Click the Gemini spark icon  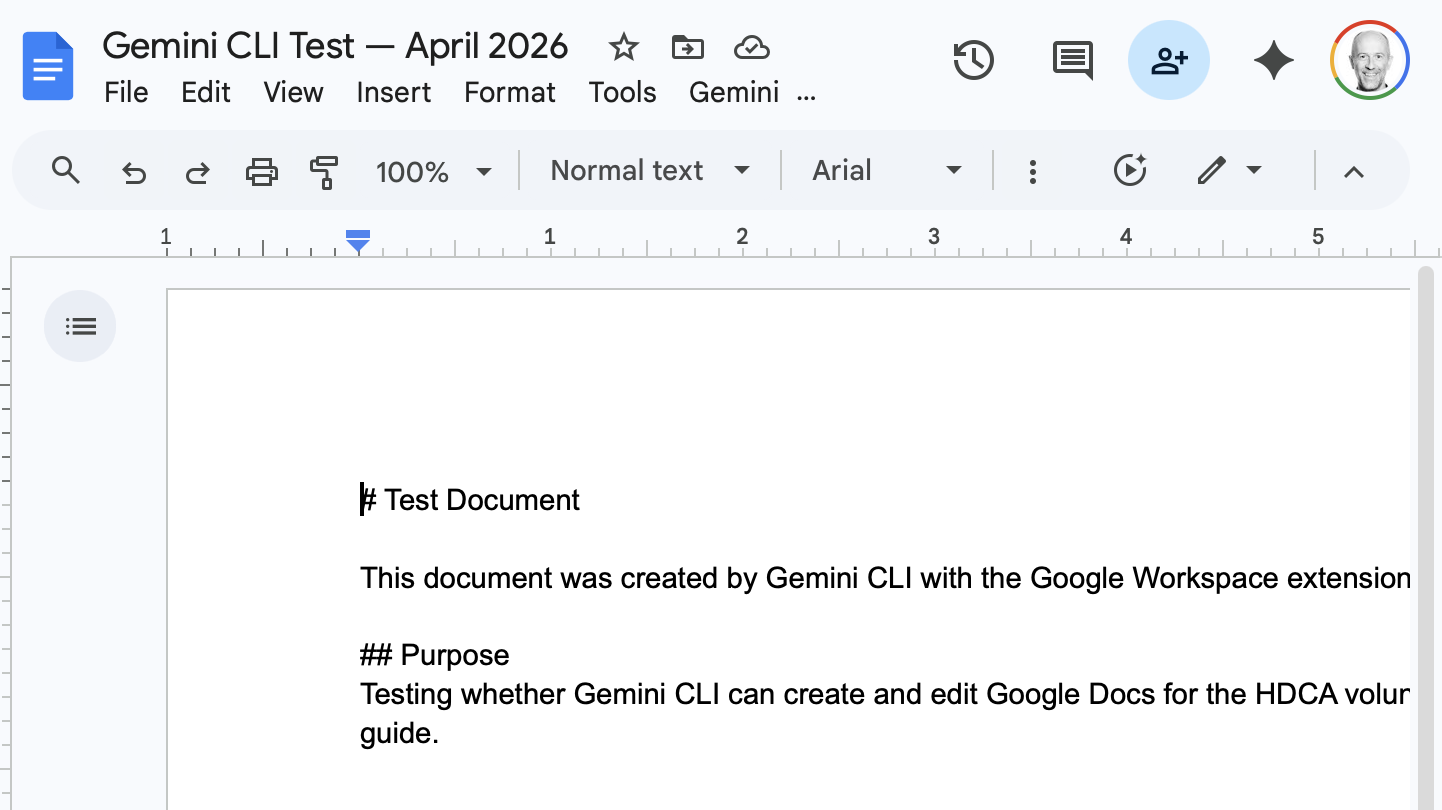point(1273,60)
